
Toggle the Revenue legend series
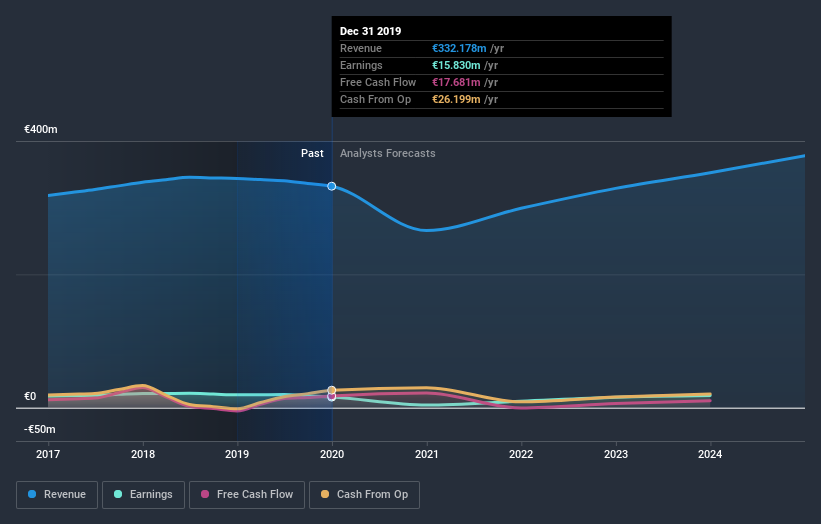coord(57,495)
